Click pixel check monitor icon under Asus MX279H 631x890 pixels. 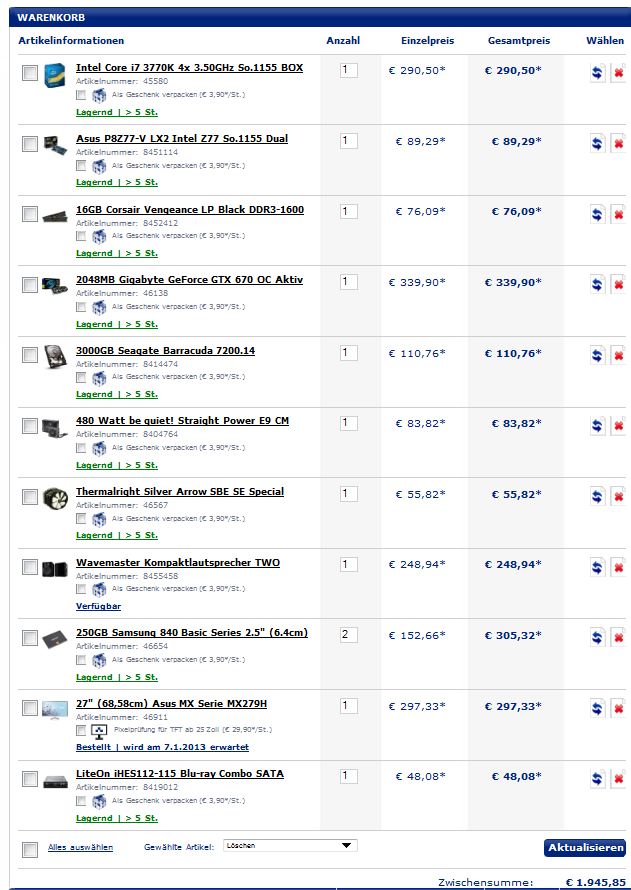pyautogui.click(x=99, y=731)
